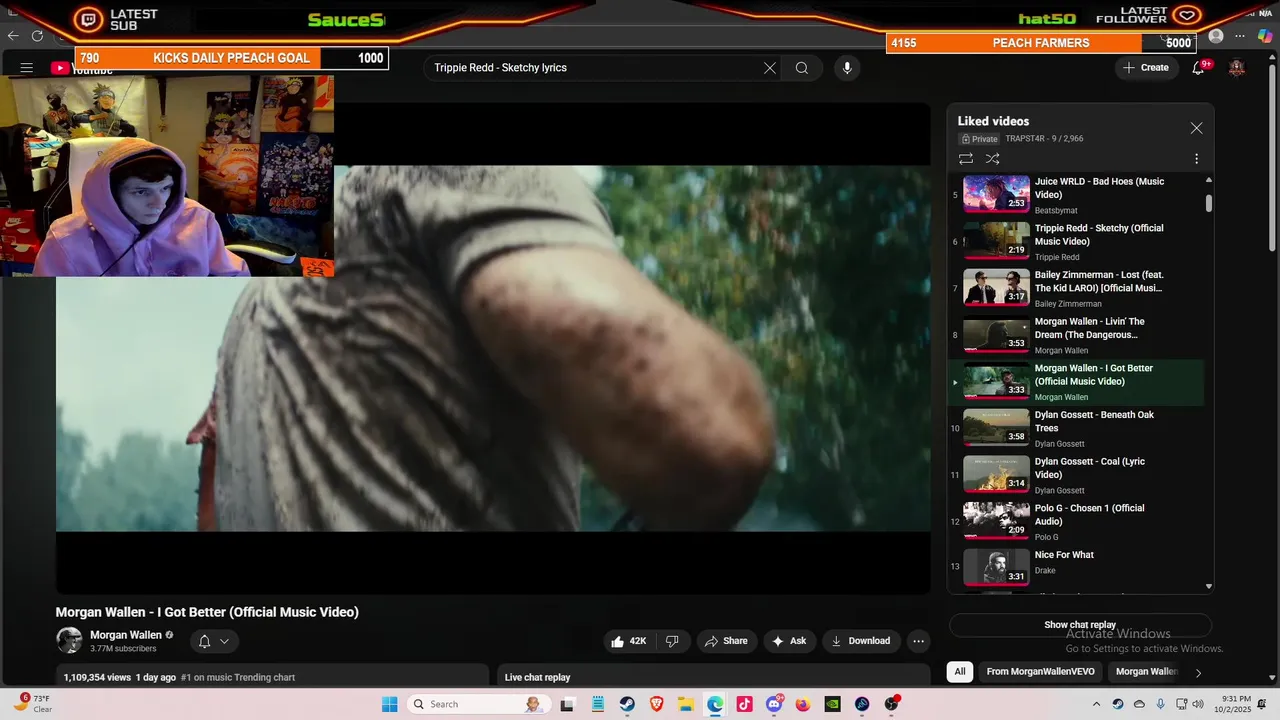
Task: Open the YouTube hamburger guide menu
Action: tap(27, 68)
